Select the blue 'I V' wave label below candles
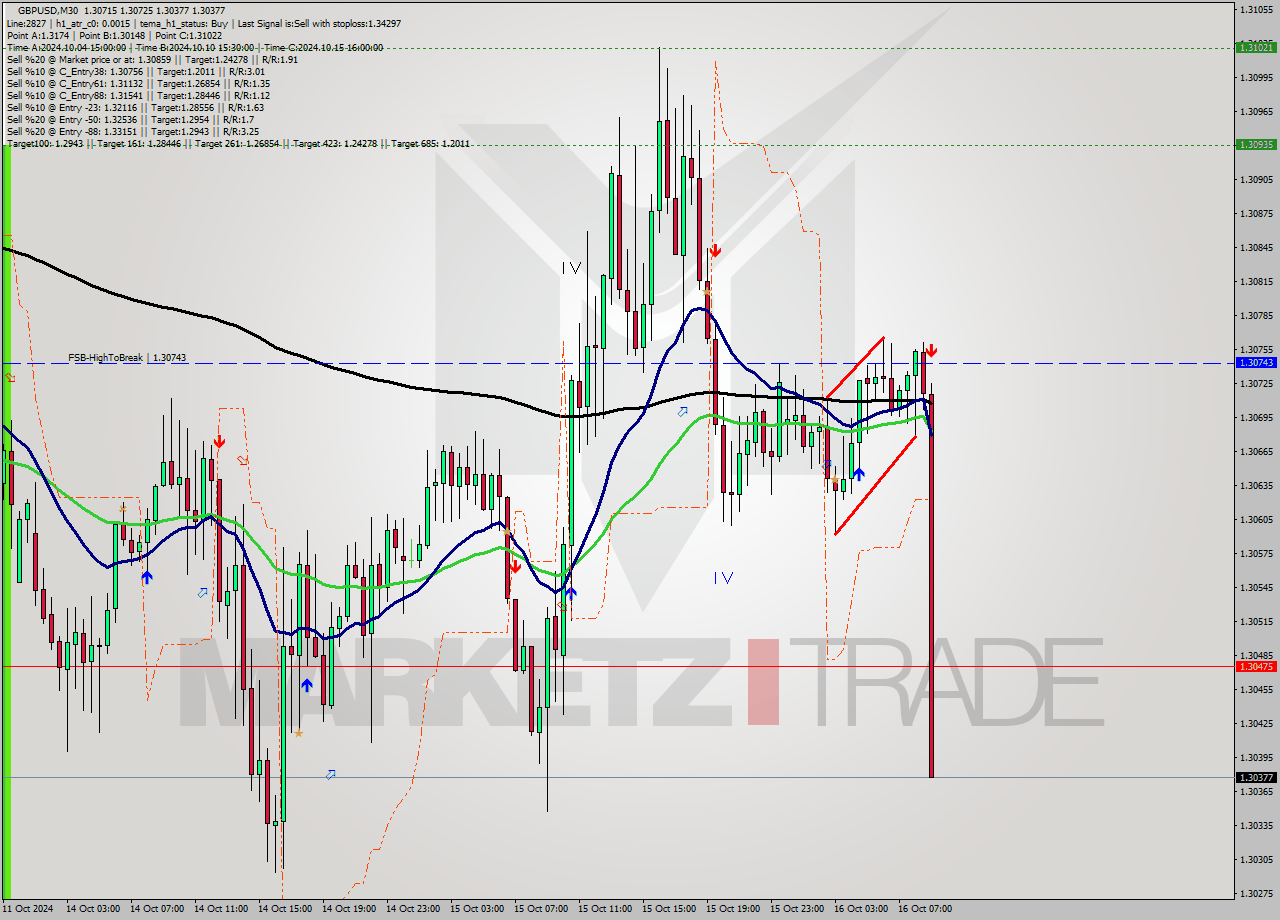 (724, 578)
